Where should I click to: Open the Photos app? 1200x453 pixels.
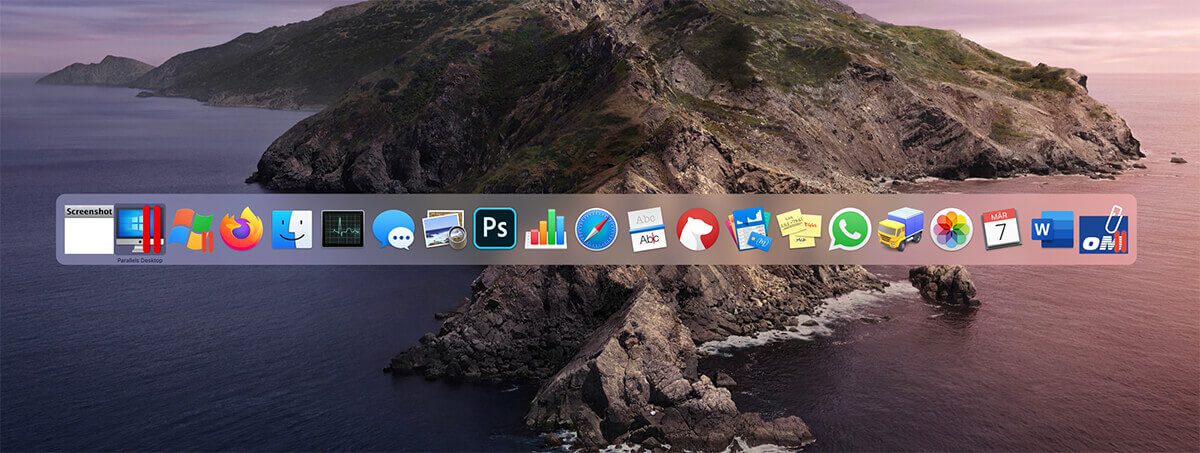(951, 229)
